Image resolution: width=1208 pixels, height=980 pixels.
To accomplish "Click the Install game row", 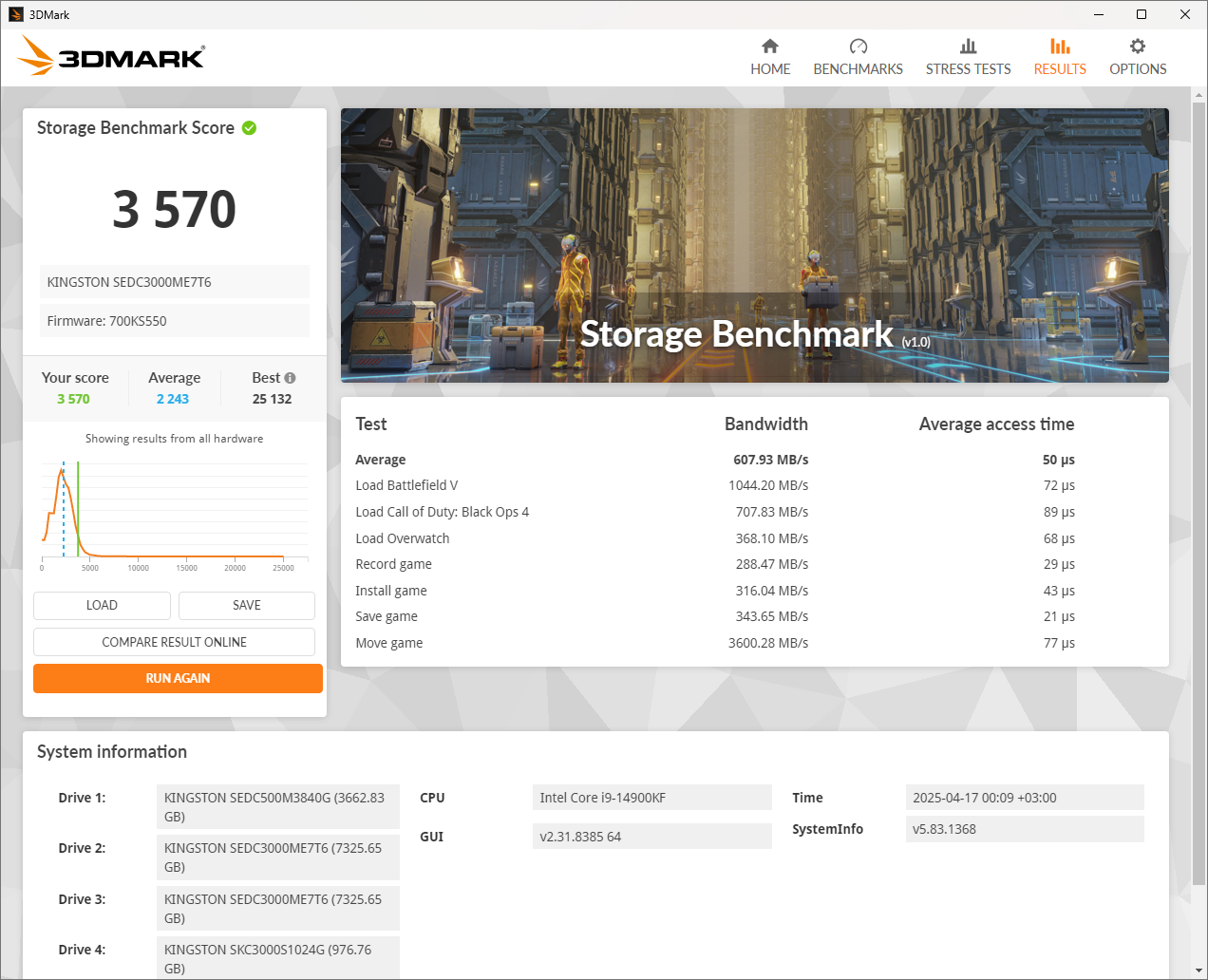I will [715, 591].
